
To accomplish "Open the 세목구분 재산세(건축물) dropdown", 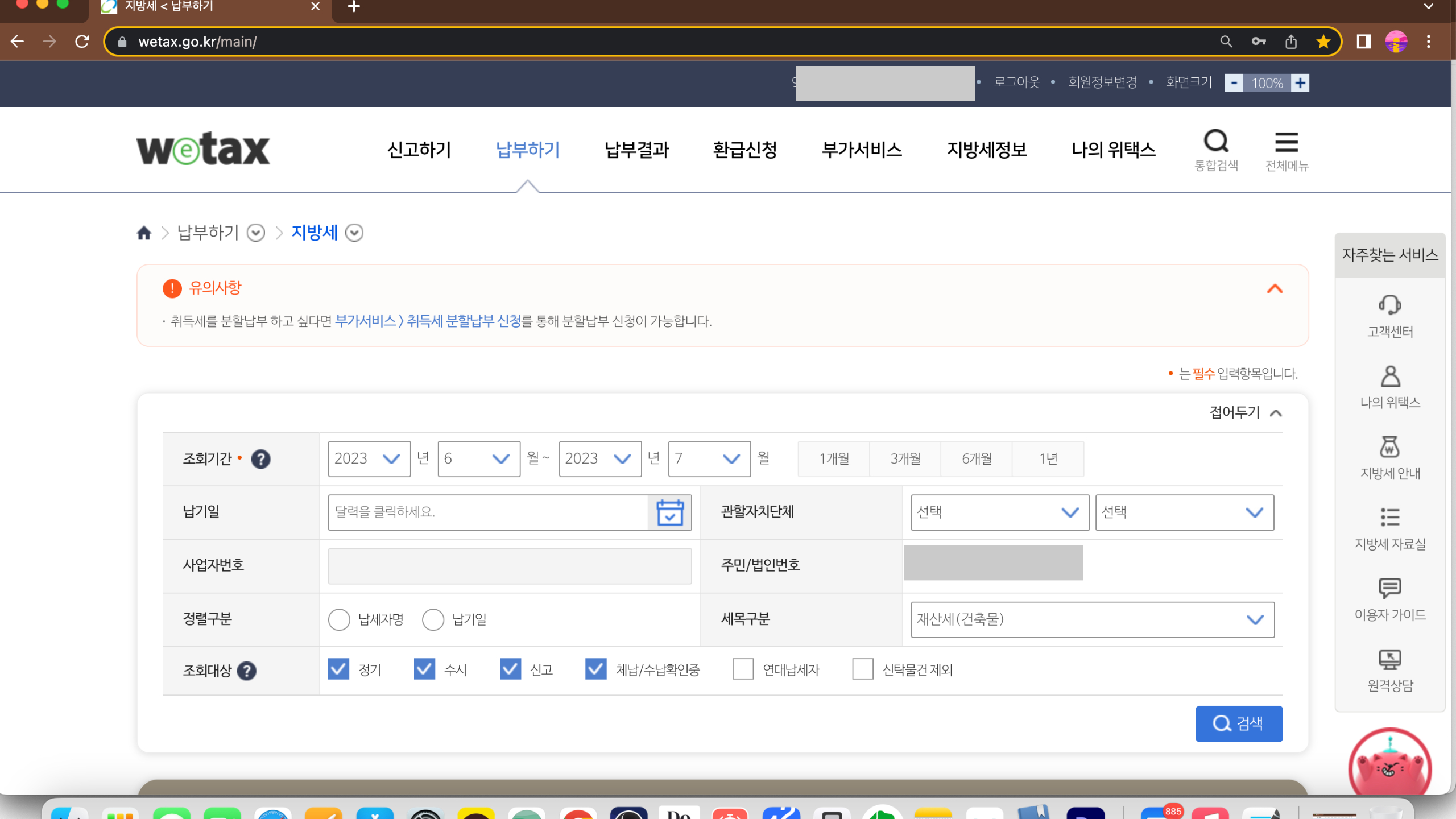I will [1092, 619].
